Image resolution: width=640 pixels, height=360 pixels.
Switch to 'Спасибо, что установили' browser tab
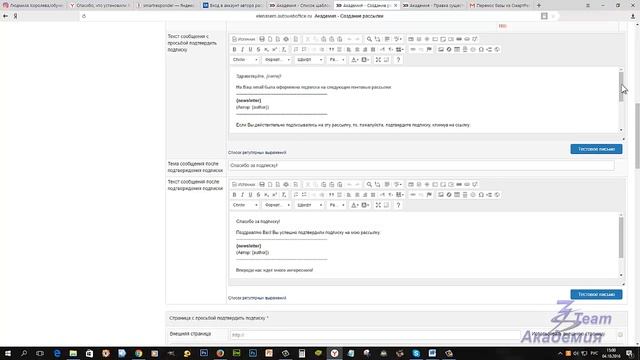[100, 5]
